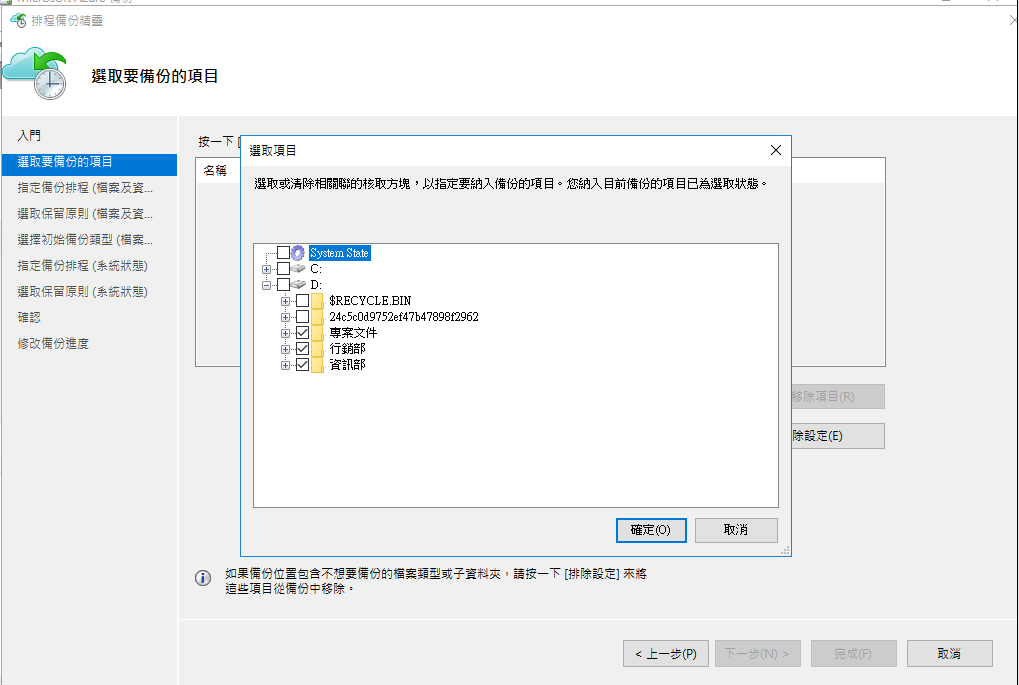Viewport: 1019px width, 685px height.
Task: Click the 行銷部 folder icon
Action: click(317, 349)
